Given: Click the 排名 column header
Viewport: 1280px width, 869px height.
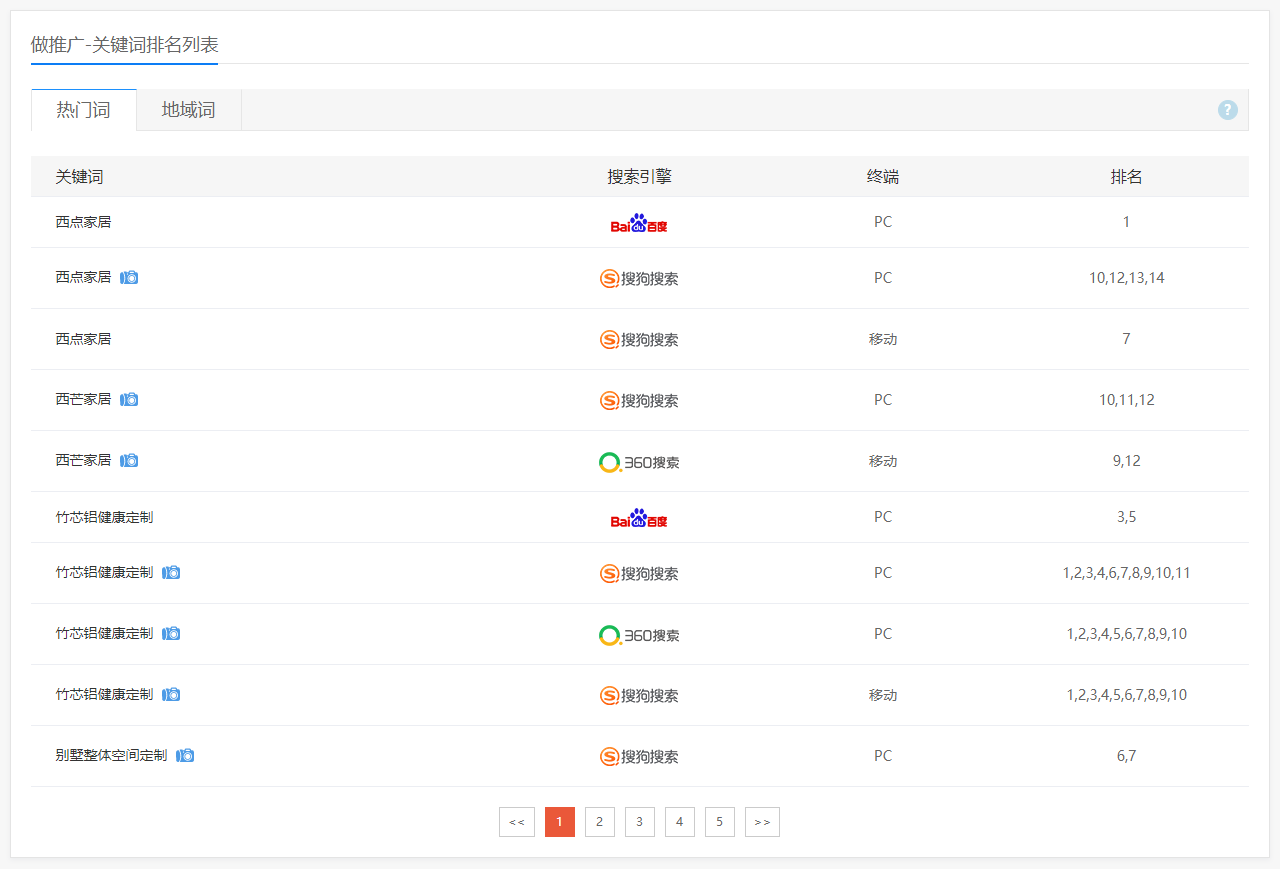Looking at the screenshot, I should (1126, 177).
